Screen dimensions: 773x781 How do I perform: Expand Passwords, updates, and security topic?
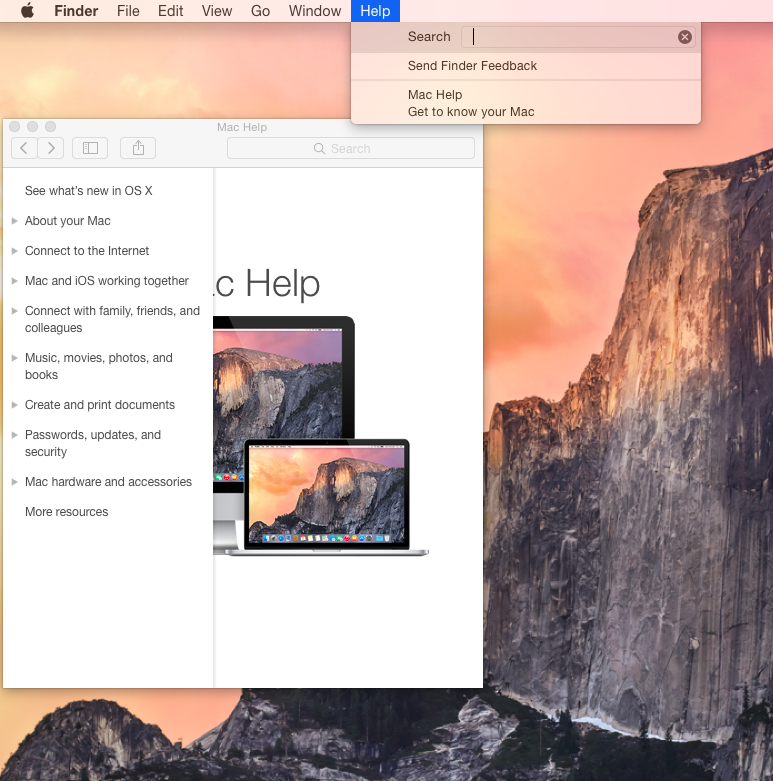(15, 435)
